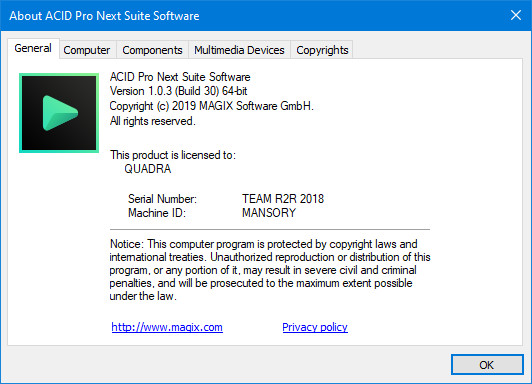Click the serial number value 'TEAM R2R 2018'
The width and height of the screenshot is (532, 384).
(283, 199)
